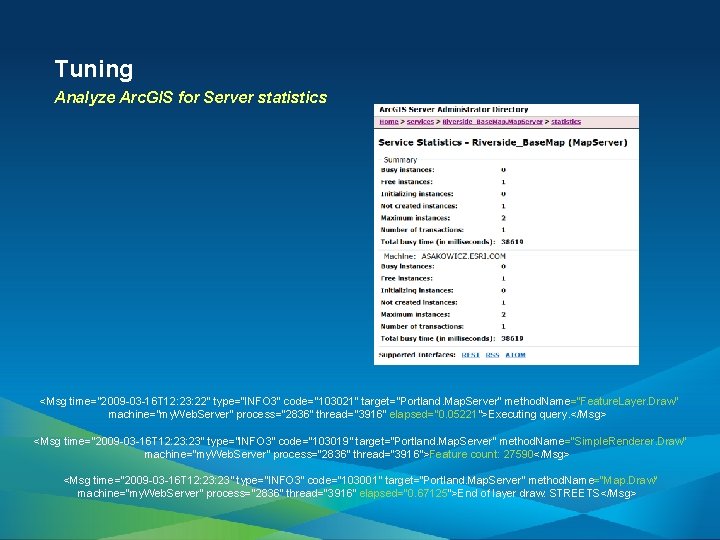Open the Home breadcrumb link
Viewport: 720px width, 540px height.
pyautogui.click(x=388, y=122)
